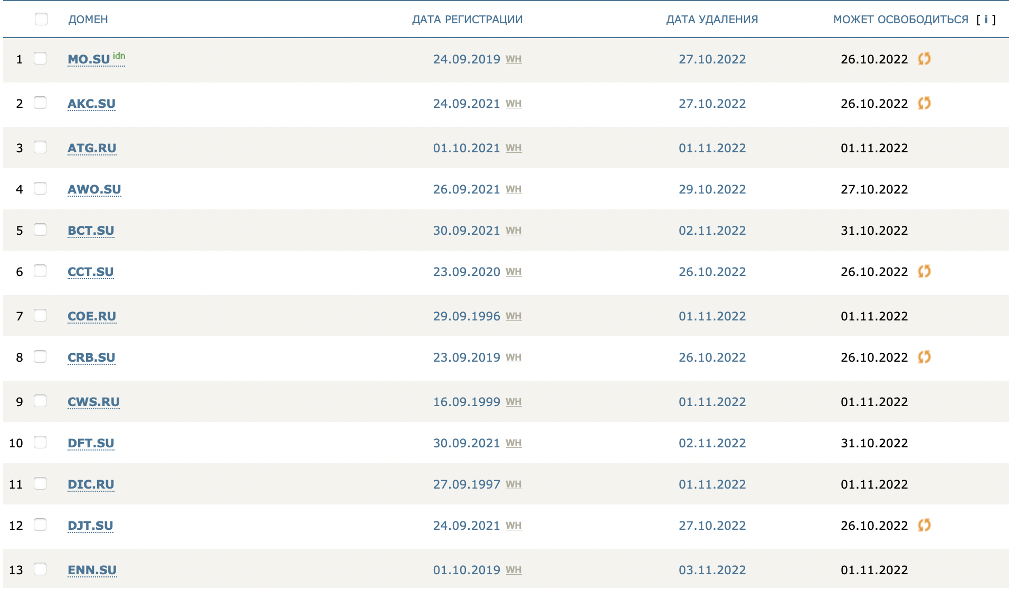The image size is (1010, 589).
Task: Tick the select-all checkbox in table header
Action: (x=41, y=19)
